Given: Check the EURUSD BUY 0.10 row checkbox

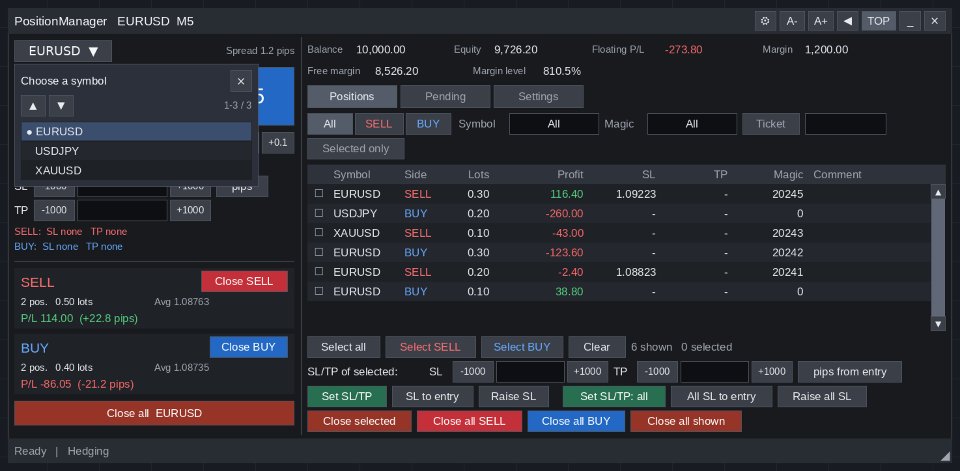Looking at the screenshot, I should (x=319, y=291).
